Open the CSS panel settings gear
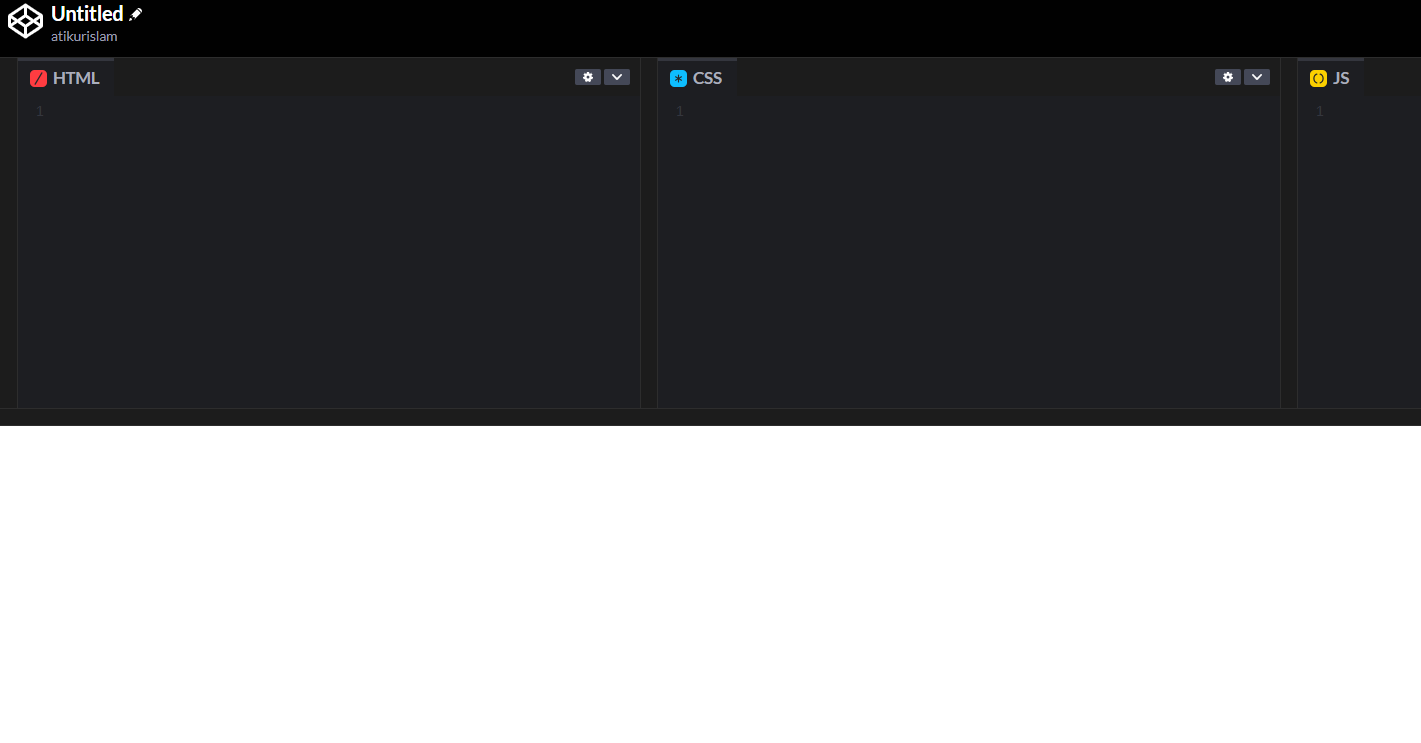1421x743 pixels. (x=1227, y=76)
